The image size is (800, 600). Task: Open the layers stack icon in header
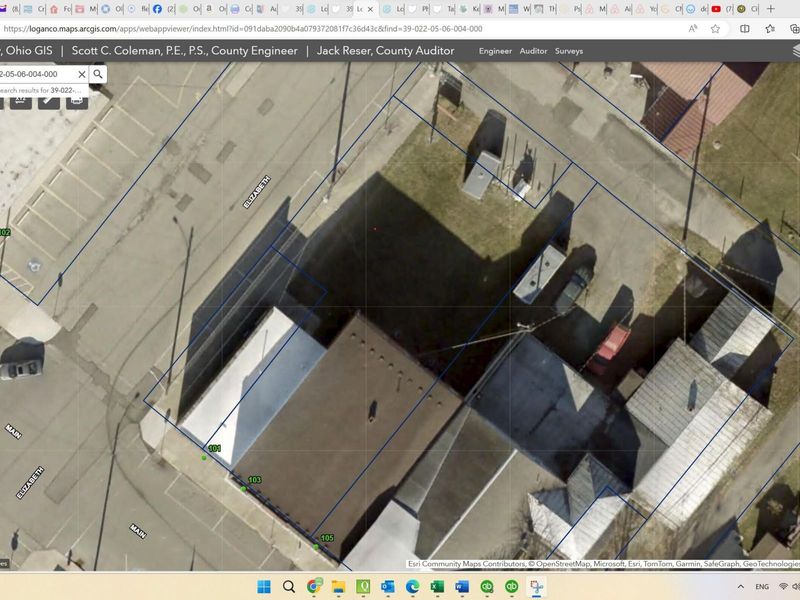(796, 51)
